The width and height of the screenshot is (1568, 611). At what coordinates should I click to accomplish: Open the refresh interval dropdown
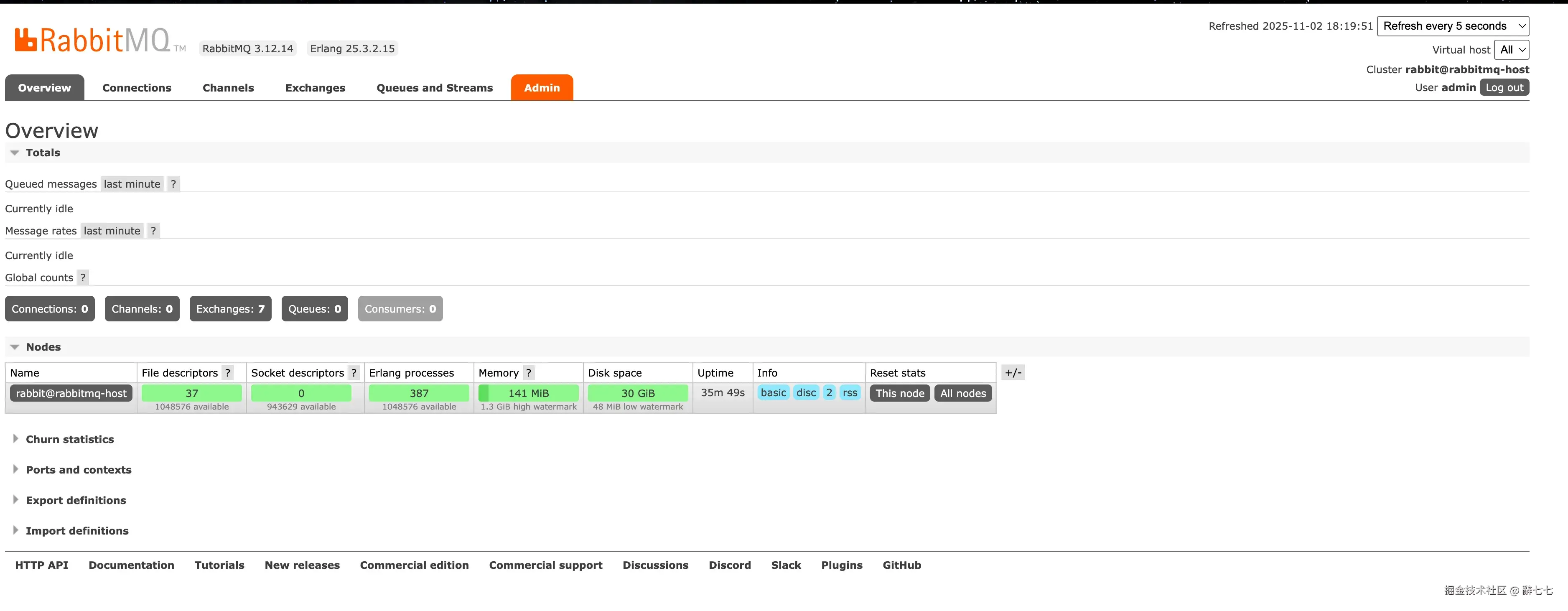point(1452,26)
